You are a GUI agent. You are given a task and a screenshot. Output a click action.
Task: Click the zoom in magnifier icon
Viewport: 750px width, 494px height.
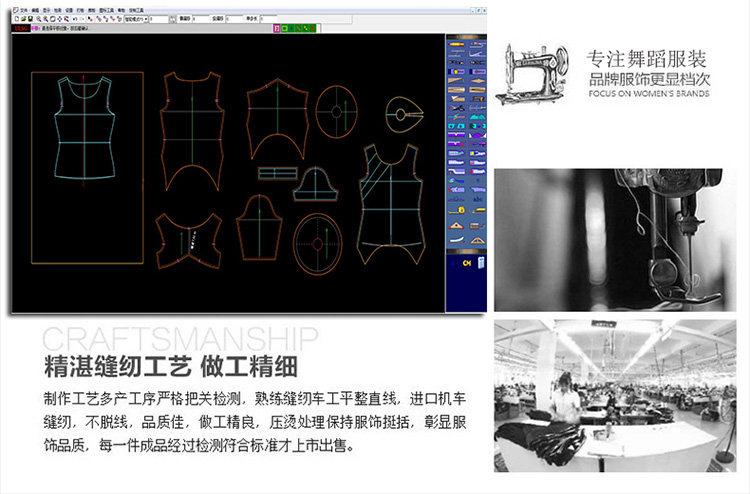click(39, 19)
